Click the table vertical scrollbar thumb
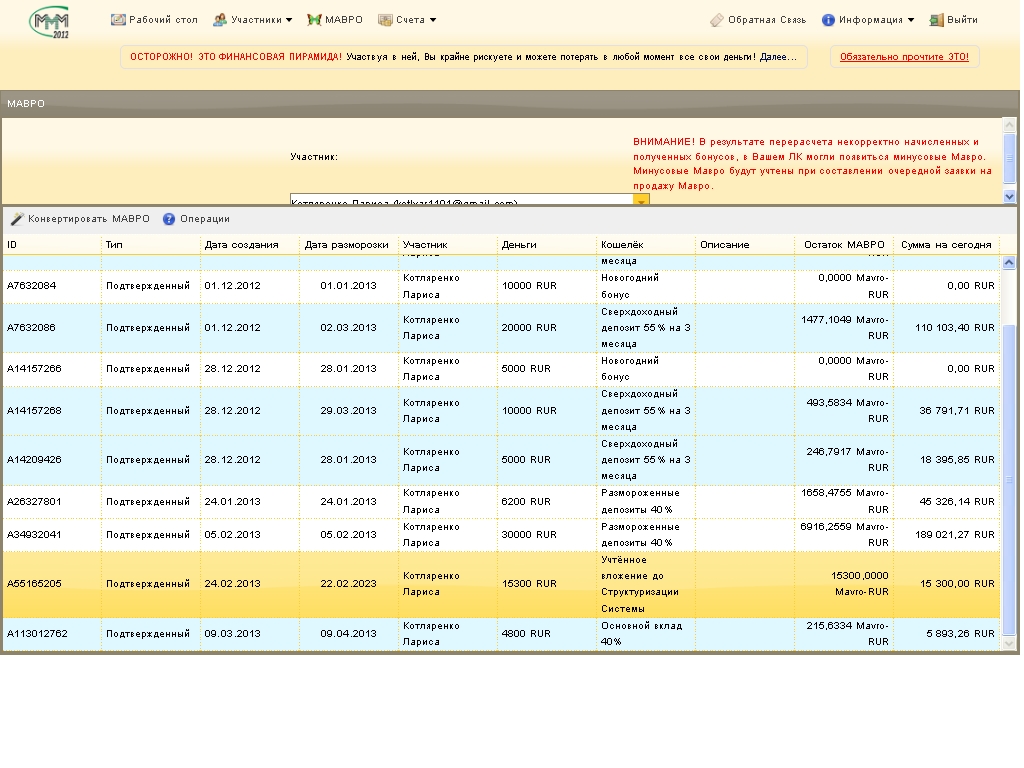The height and width of the screenshot is (768, 1024). point(1009,479)
